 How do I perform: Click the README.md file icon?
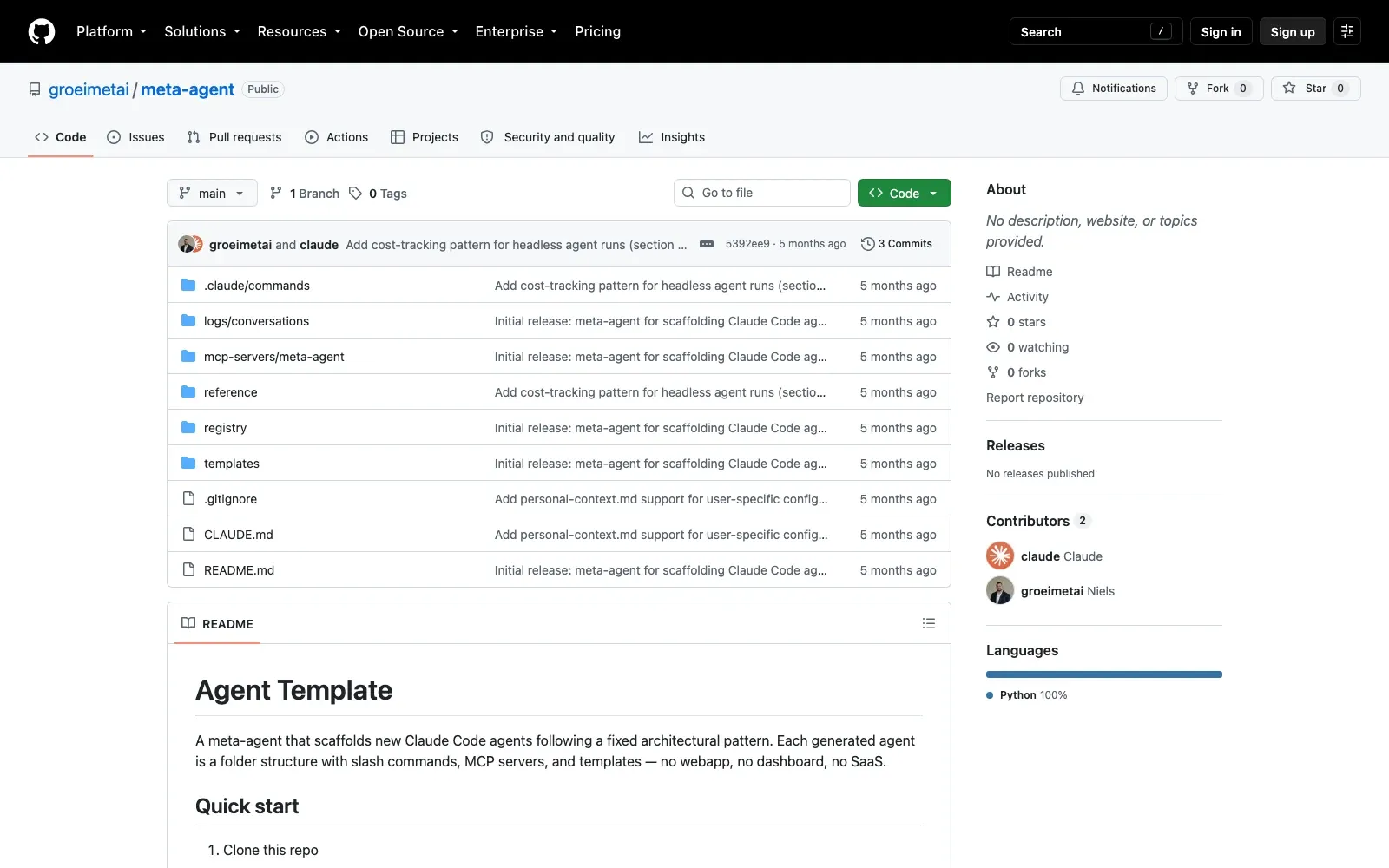pos(188,569)
